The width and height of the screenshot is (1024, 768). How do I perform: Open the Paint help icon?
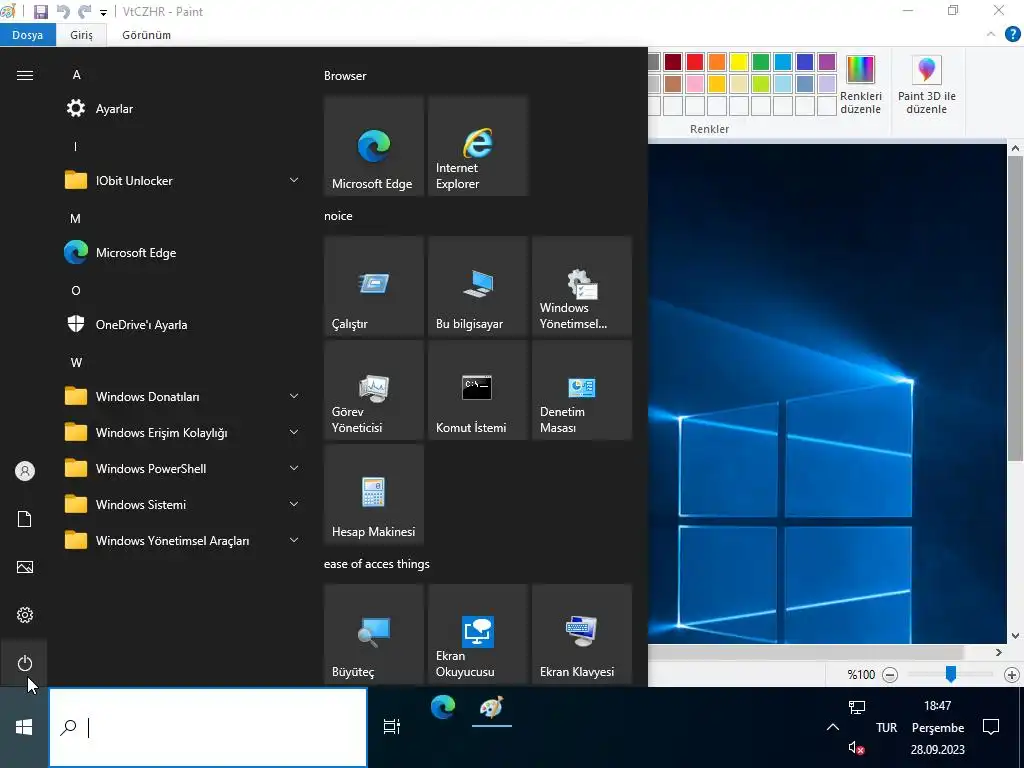coord(1012,35)
